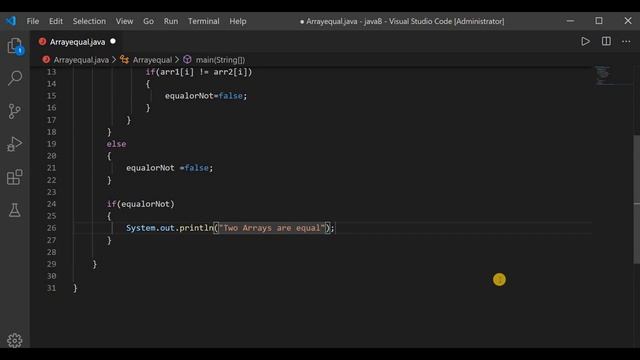
Task: Minimize the Visual Studio Code window
Action: tap(570, 21)
